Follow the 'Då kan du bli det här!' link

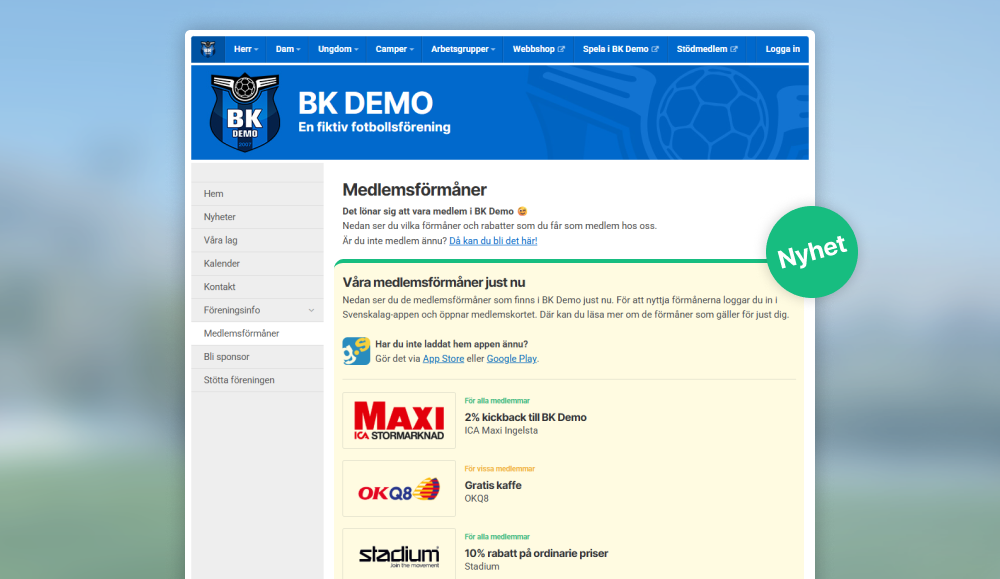pos(493,241)
